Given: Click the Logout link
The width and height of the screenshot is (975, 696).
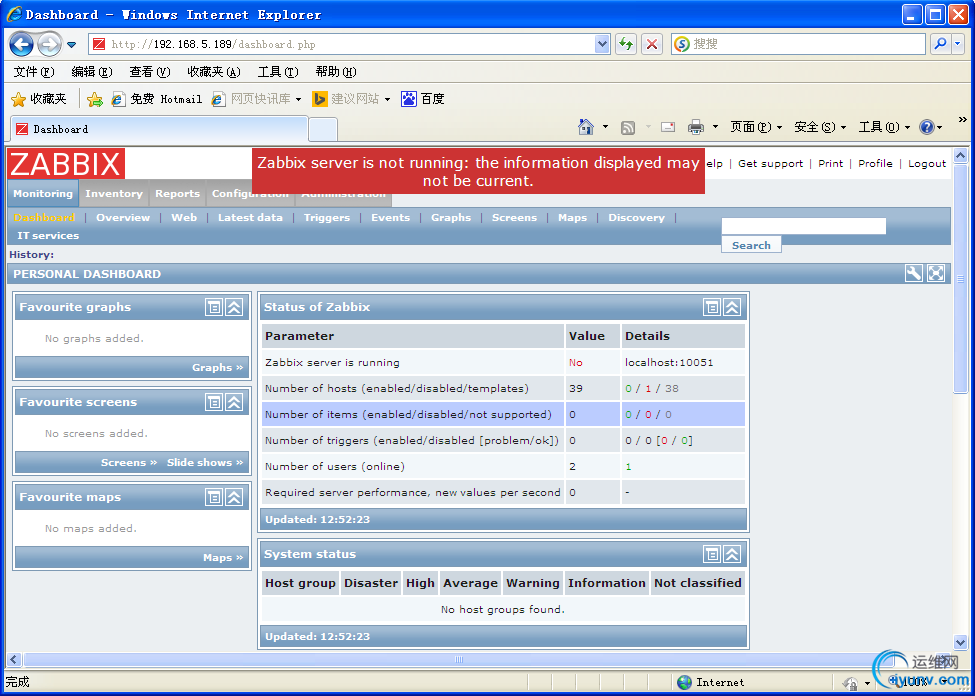Looking at the screenshot, I should pos(926,164).
